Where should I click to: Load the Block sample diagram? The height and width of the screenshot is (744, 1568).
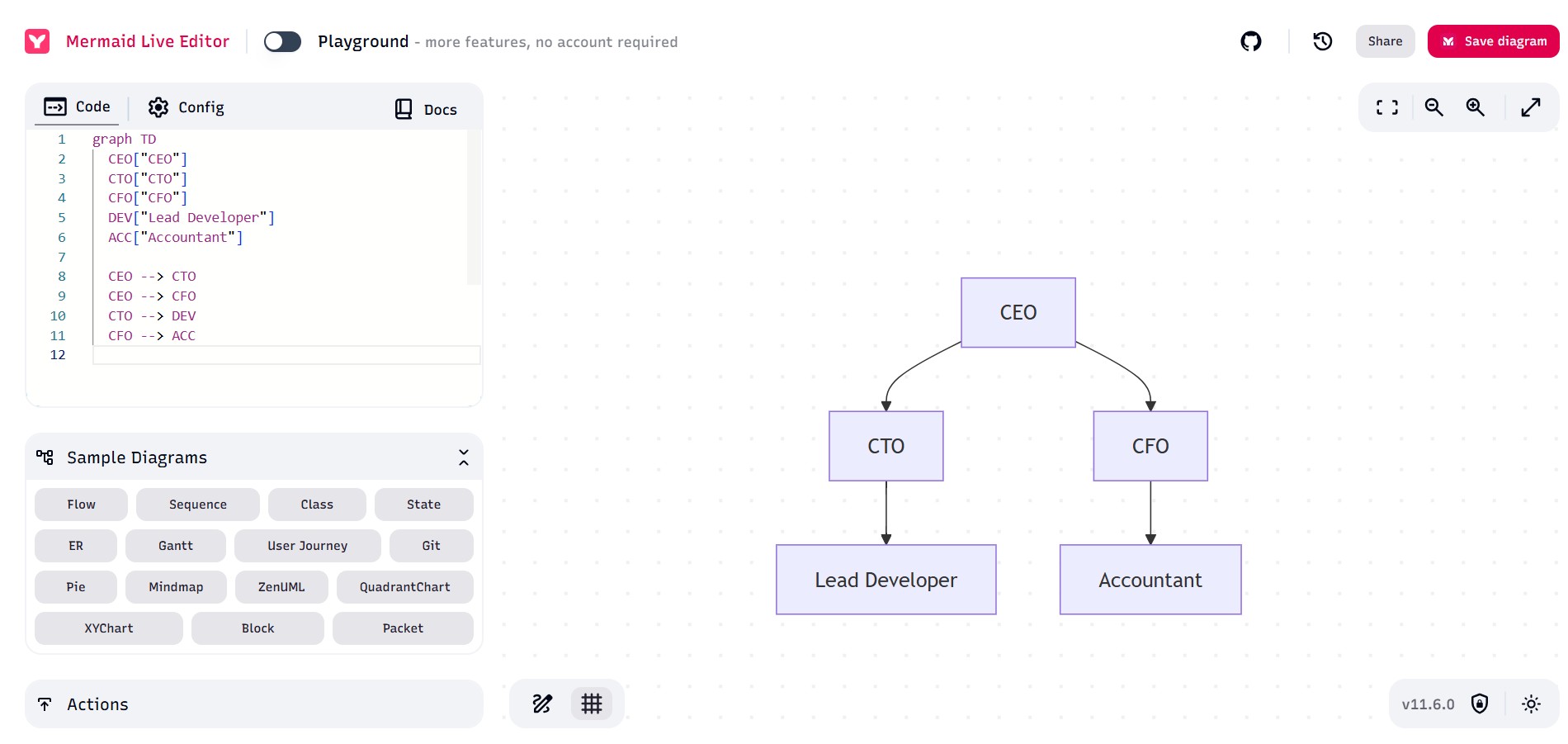[258, 628]
